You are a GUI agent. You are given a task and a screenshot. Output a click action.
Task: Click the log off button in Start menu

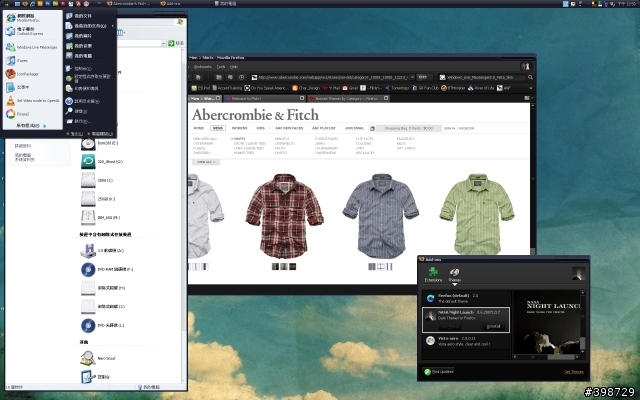(75, 133)
